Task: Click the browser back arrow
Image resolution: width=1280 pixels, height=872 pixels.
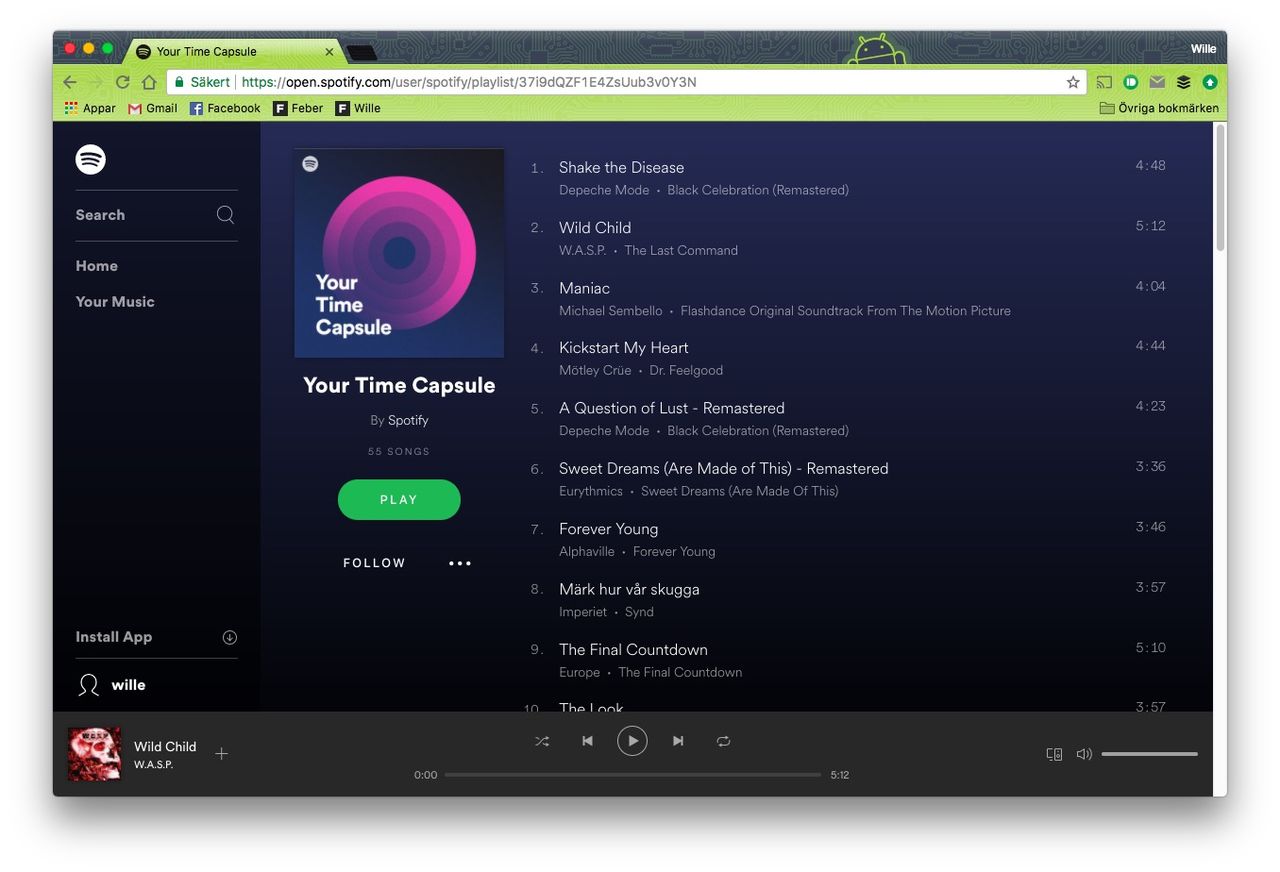Action: pyautogui.click(x=69, y=82)
